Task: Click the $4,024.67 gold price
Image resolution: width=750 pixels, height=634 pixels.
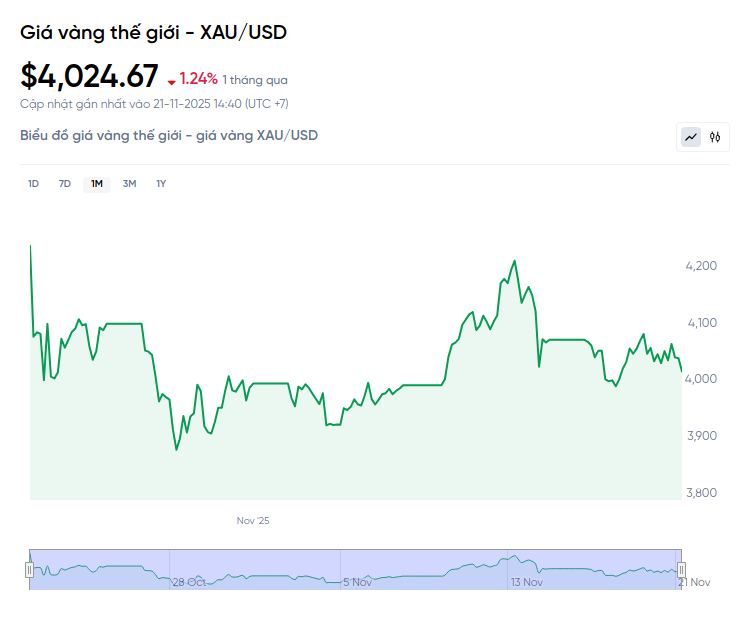Action: pyautogui.click(x=90, y=76)
